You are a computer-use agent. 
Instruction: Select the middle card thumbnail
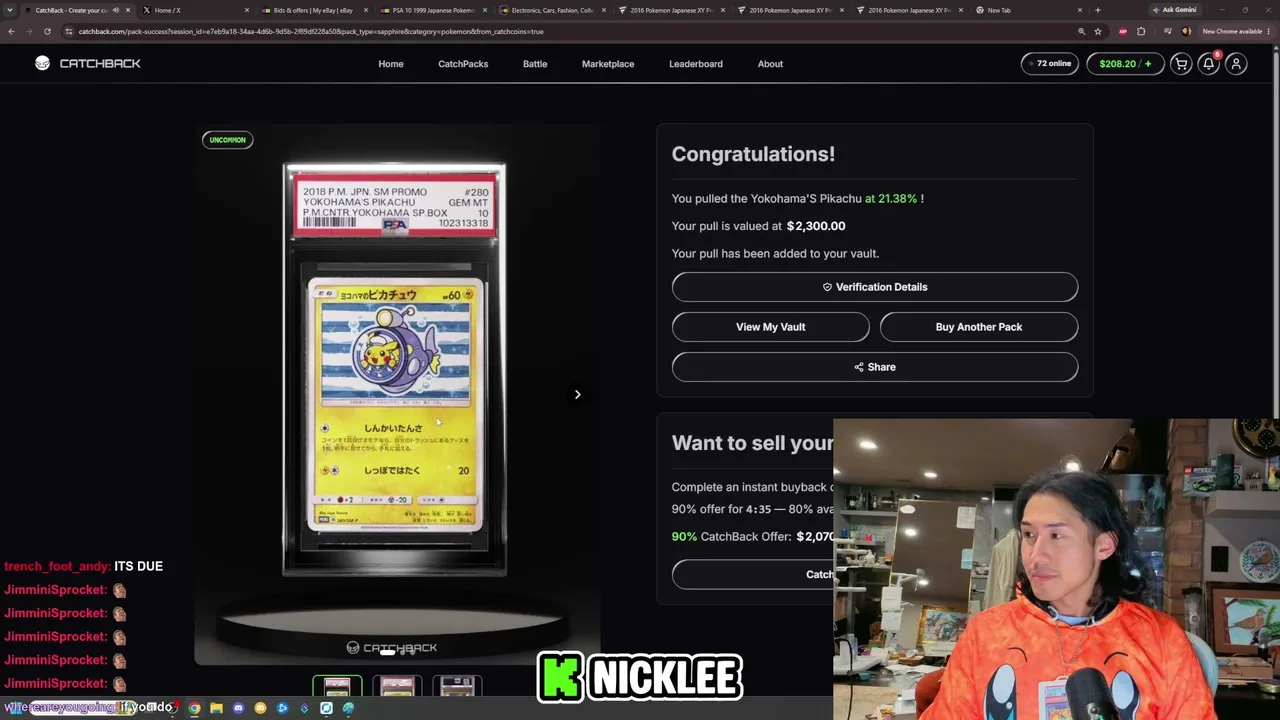(x=397, y=687)
